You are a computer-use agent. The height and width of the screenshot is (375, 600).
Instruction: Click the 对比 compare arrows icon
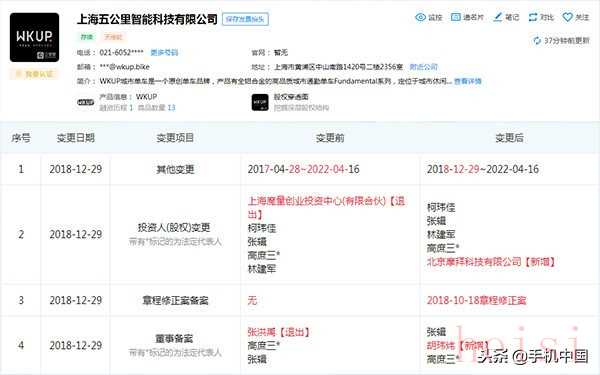pos(533,17)
